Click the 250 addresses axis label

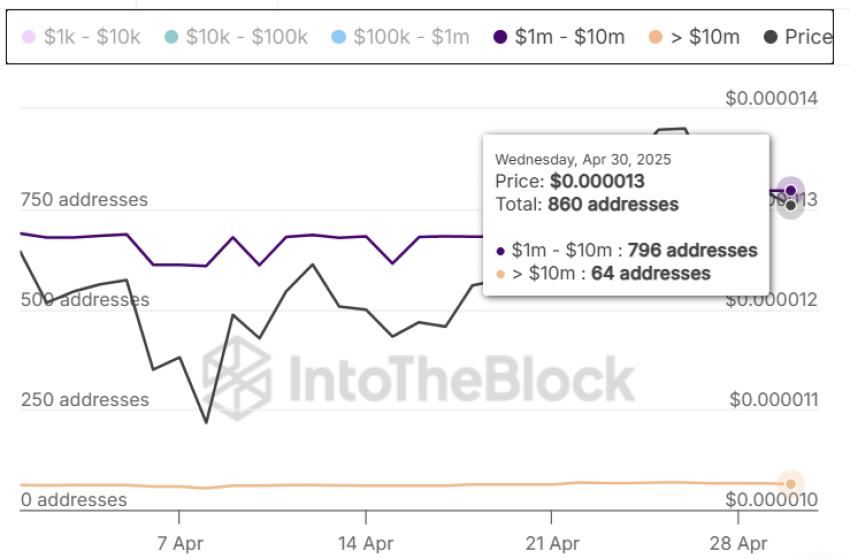pos(84,399)
